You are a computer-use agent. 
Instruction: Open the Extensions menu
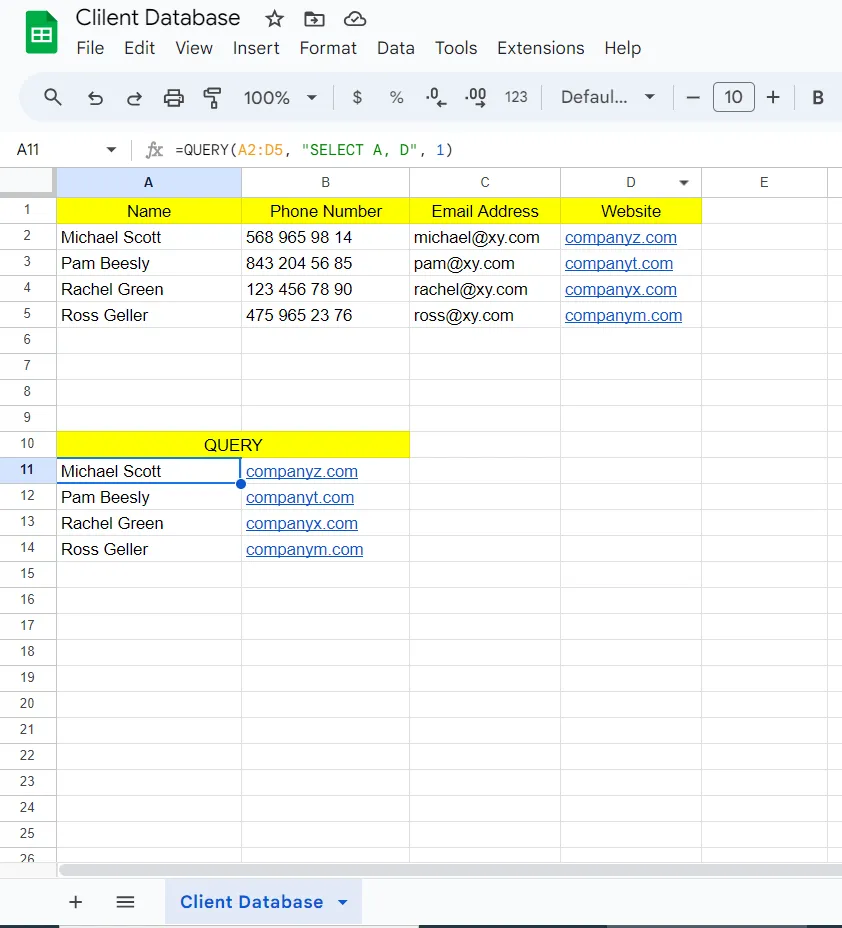click(540, 48)
